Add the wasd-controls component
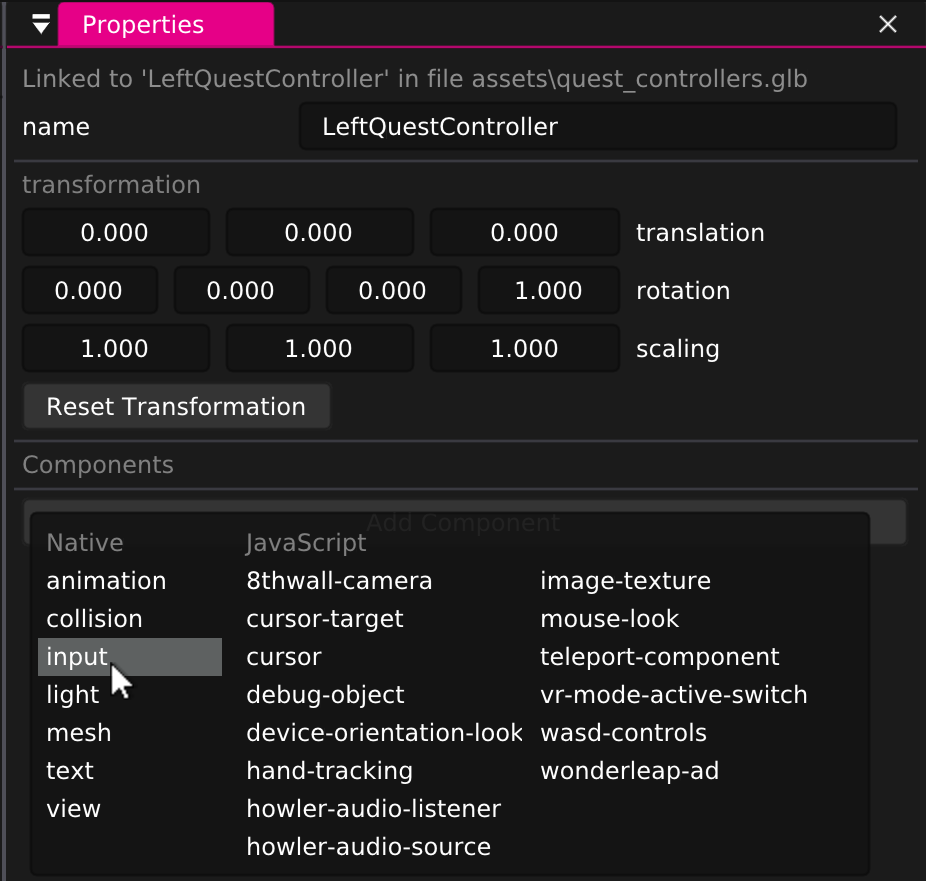Viewport: 926px width, 881px height. pos(623,732)
